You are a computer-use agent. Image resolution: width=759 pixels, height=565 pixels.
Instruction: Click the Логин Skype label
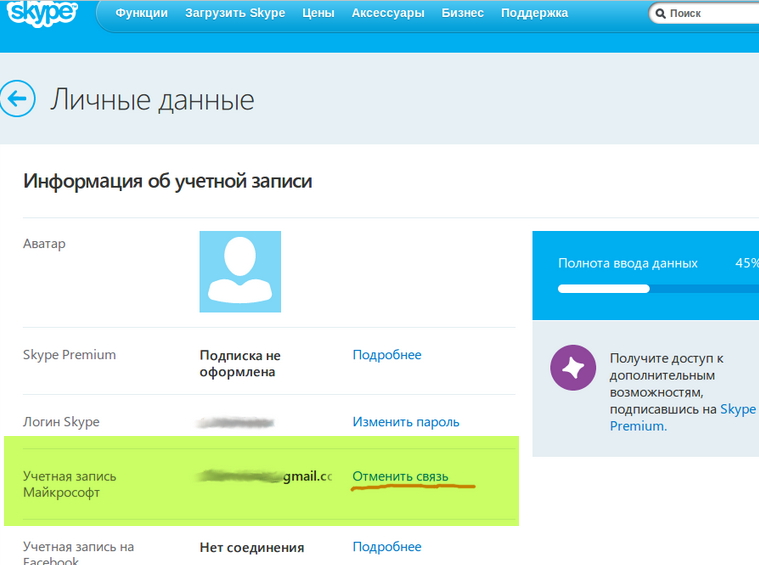click(61, 422)
